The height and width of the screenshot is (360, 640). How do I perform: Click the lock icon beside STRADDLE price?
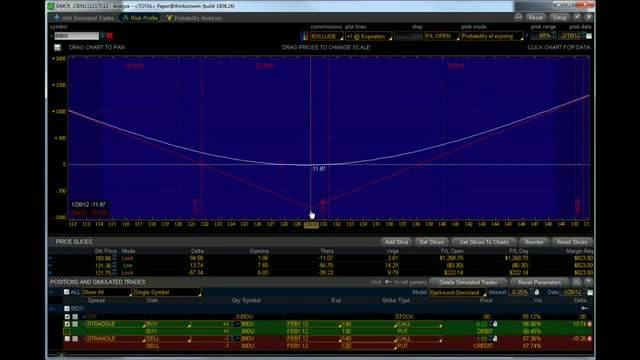coord(495,324)
